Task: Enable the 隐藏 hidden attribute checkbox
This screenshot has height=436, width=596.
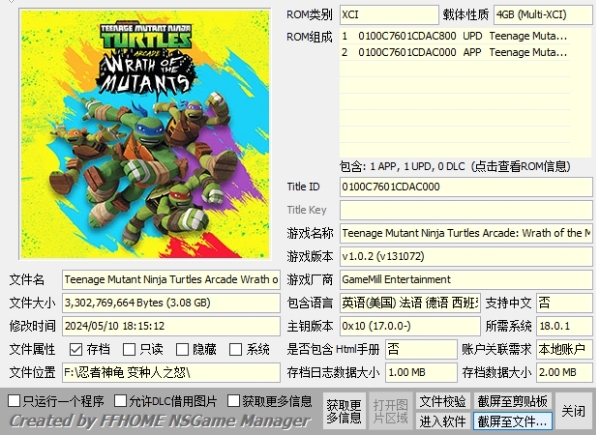Action: (x=182, y=349)
